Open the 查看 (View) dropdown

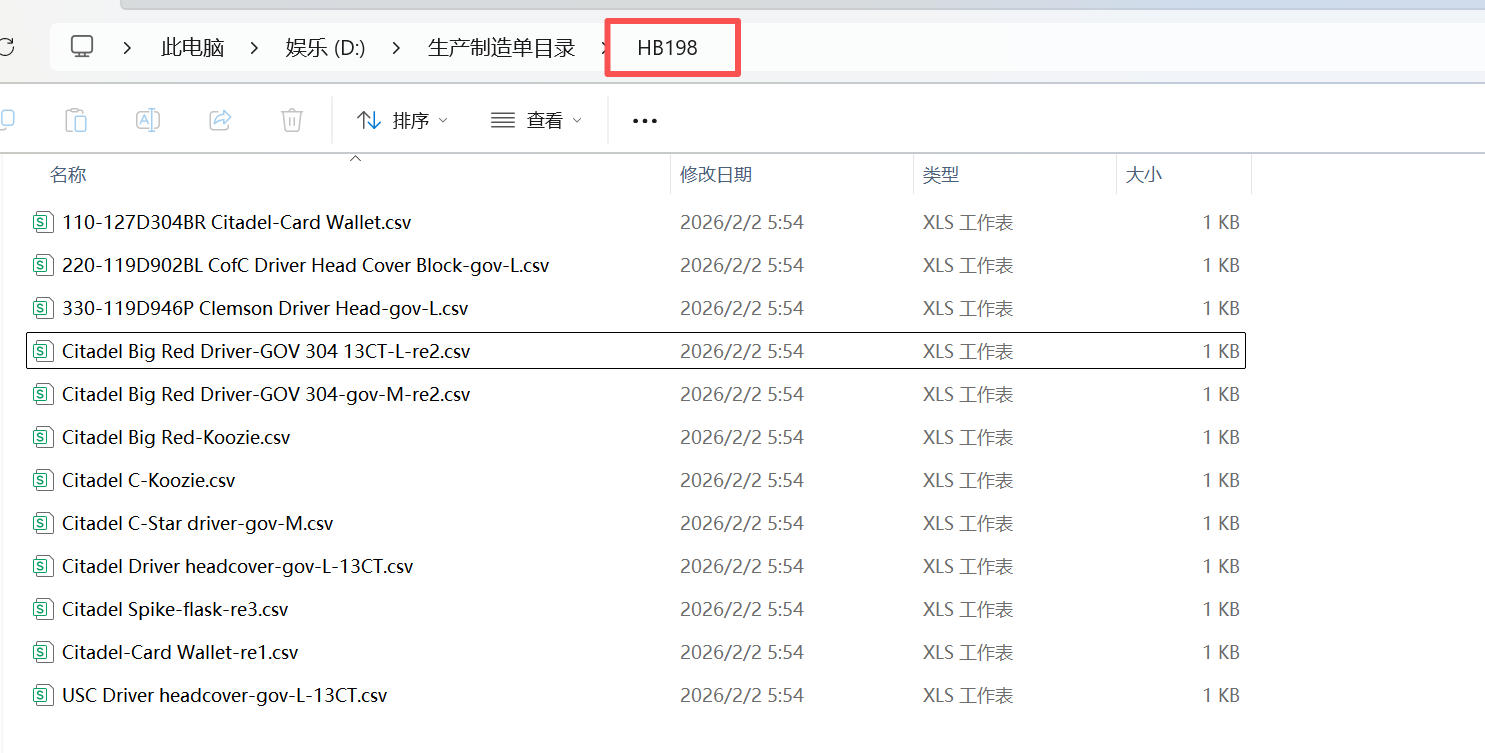tap(536, 120)
